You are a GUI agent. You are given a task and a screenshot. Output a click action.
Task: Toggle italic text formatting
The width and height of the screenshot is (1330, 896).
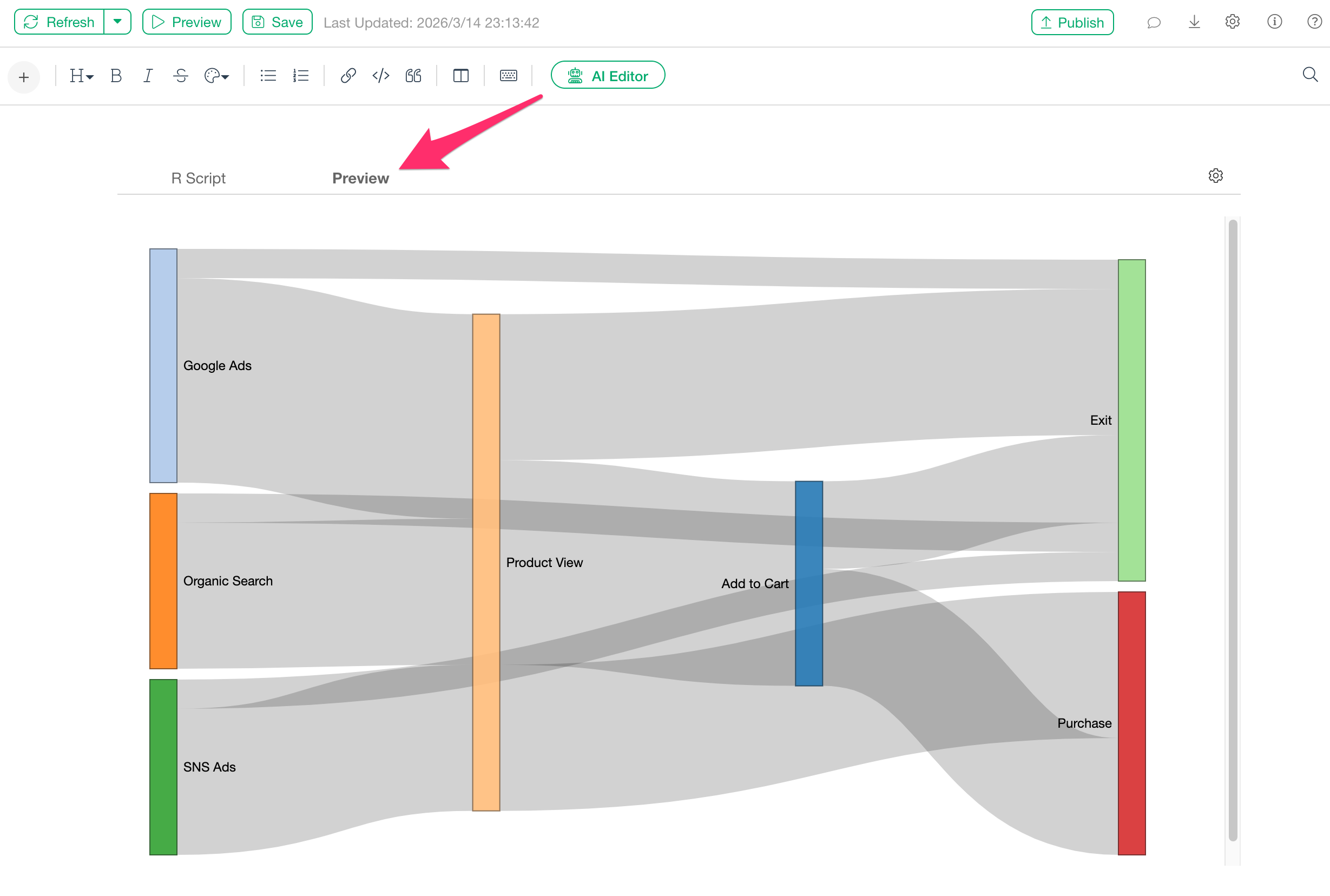[x=148, y=75]
